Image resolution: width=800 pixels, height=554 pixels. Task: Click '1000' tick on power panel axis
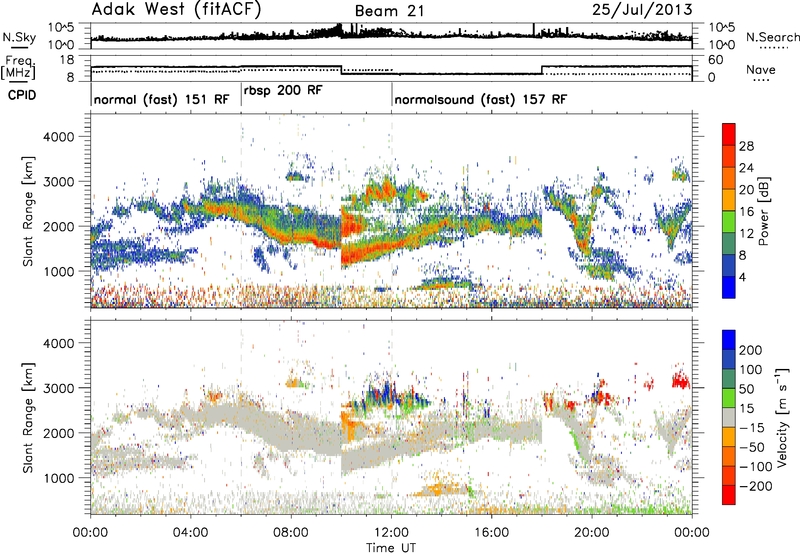pos(58,271)
